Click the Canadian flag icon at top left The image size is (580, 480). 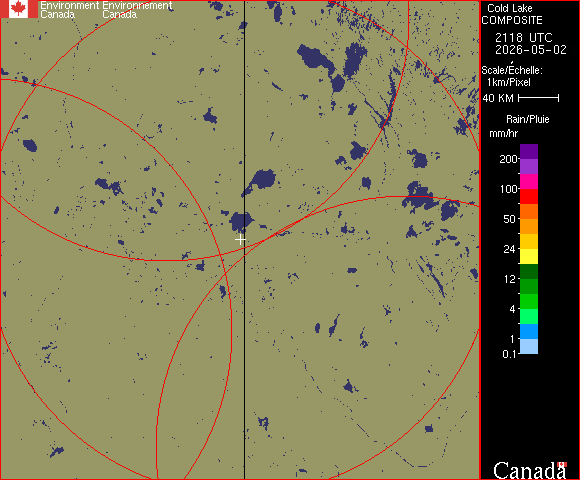point(18,9)
